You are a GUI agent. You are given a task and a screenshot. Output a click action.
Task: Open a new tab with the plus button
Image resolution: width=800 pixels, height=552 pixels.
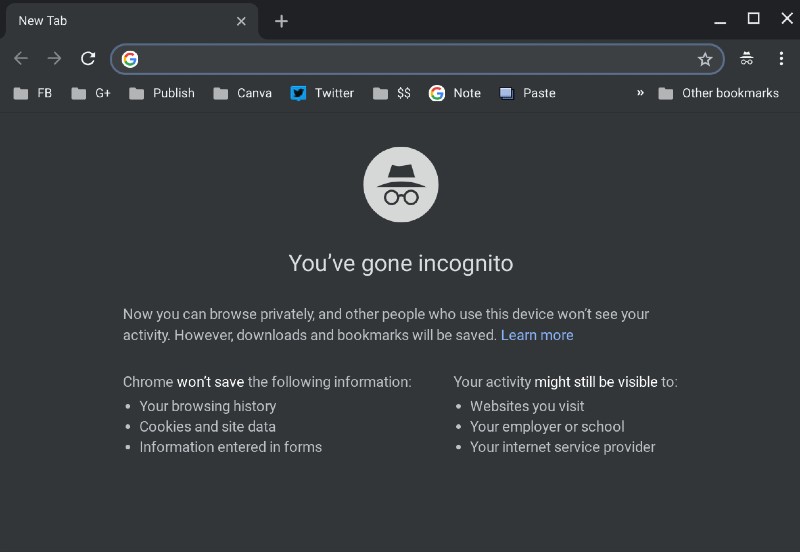281,21
